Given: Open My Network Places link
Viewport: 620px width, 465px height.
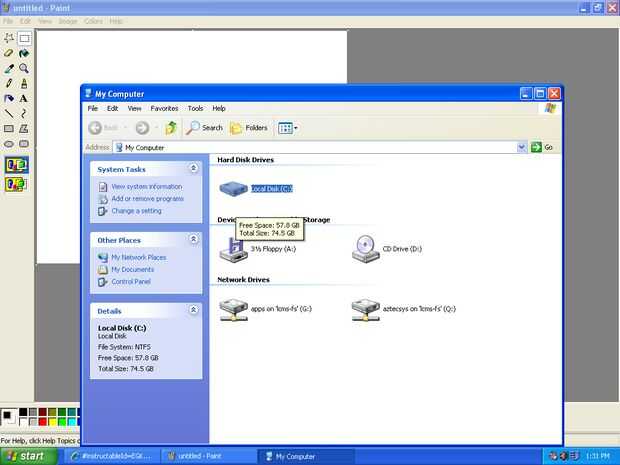Looking at the screenshot, I should pos(138,257).
